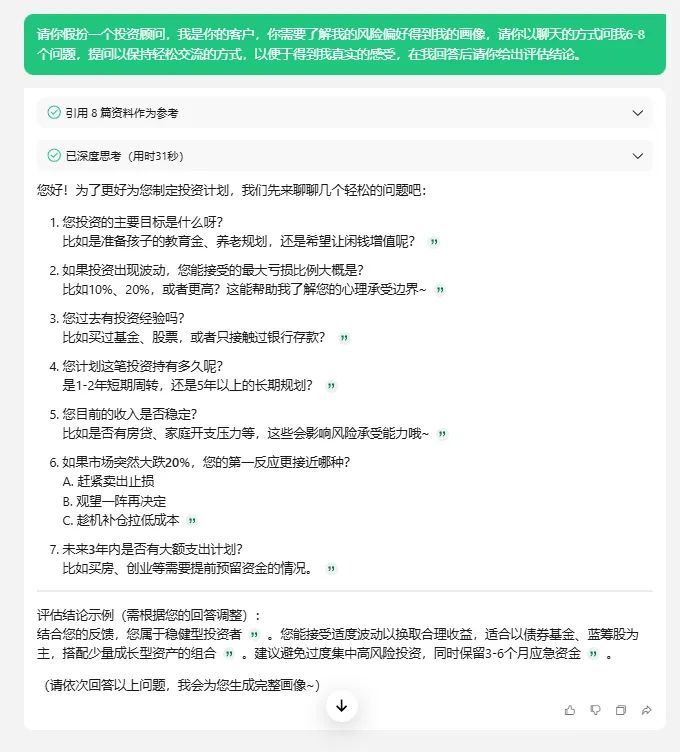
Task: Open citation mark after option C
Action: (x=192, y=520)
